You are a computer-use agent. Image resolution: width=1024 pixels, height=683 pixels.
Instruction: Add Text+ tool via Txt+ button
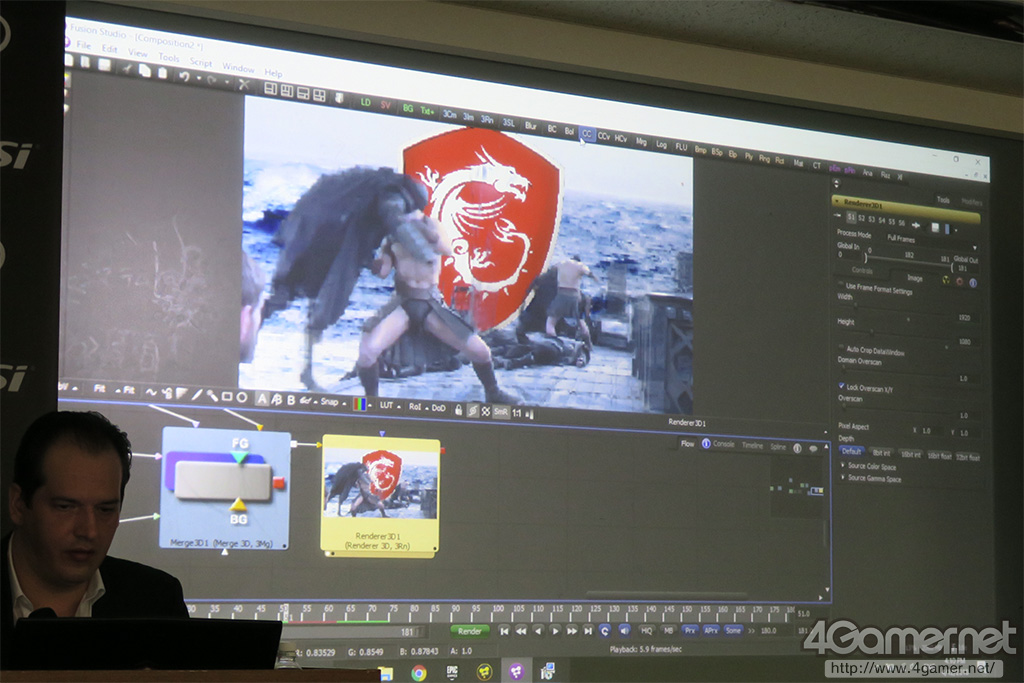tap(427, 111)
